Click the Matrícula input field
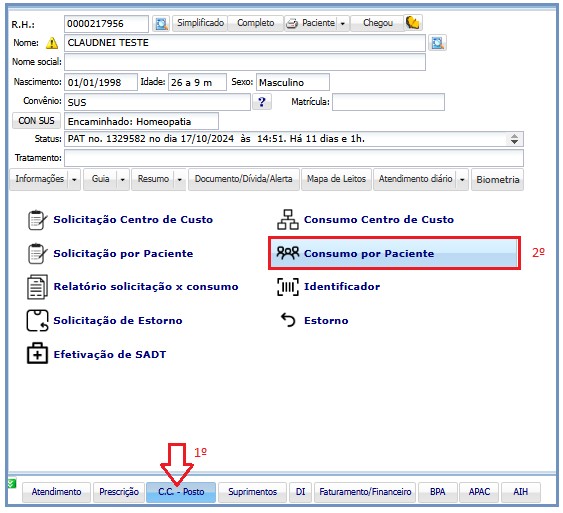This screenshot has height=513, width=563. click(x=388, y=102)
